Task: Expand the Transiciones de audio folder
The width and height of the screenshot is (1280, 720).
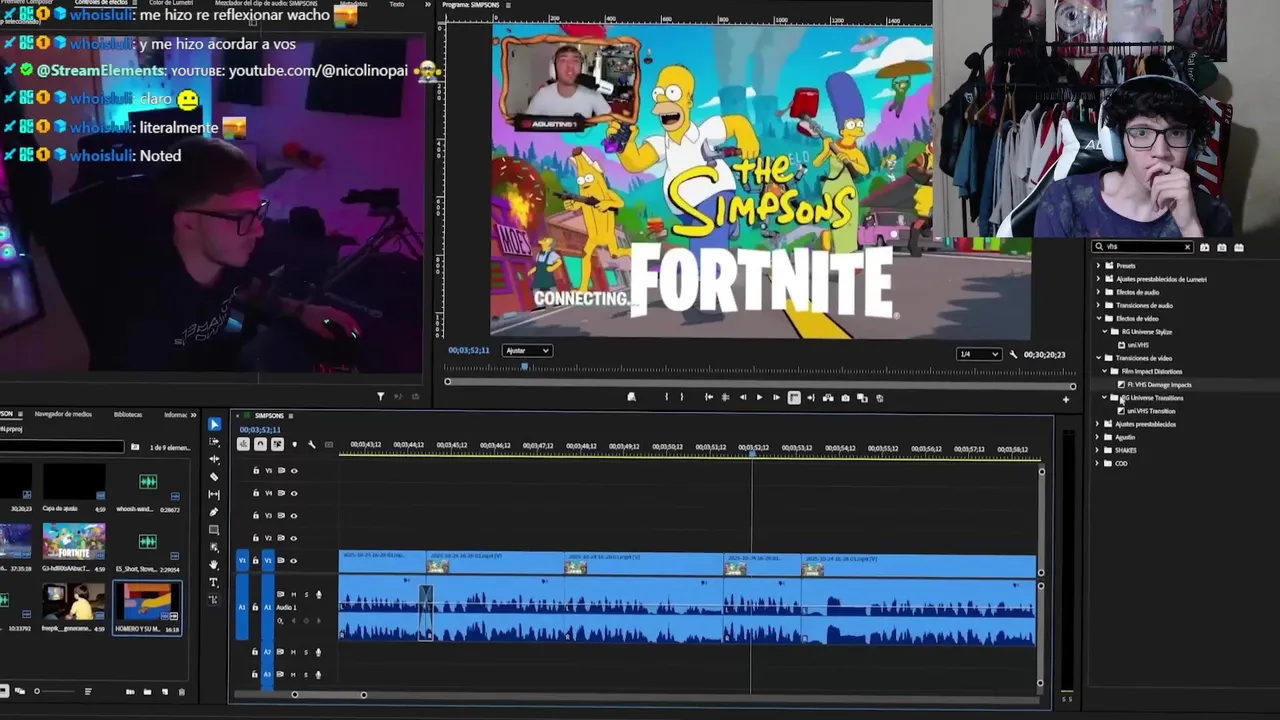Action: click(x=1098, y=305)
